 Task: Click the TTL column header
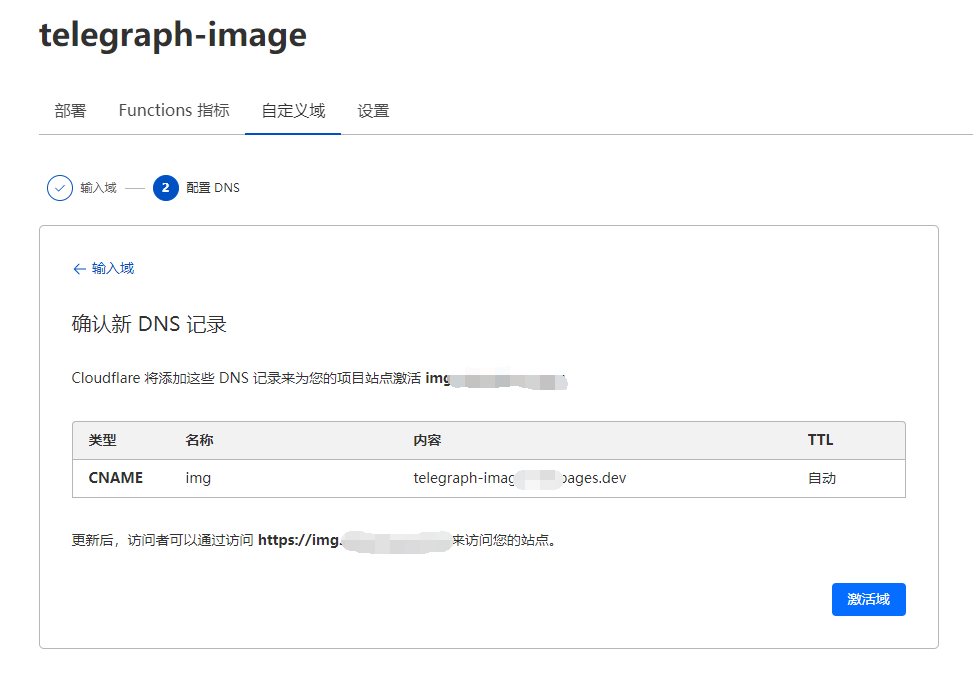(820, 440)
